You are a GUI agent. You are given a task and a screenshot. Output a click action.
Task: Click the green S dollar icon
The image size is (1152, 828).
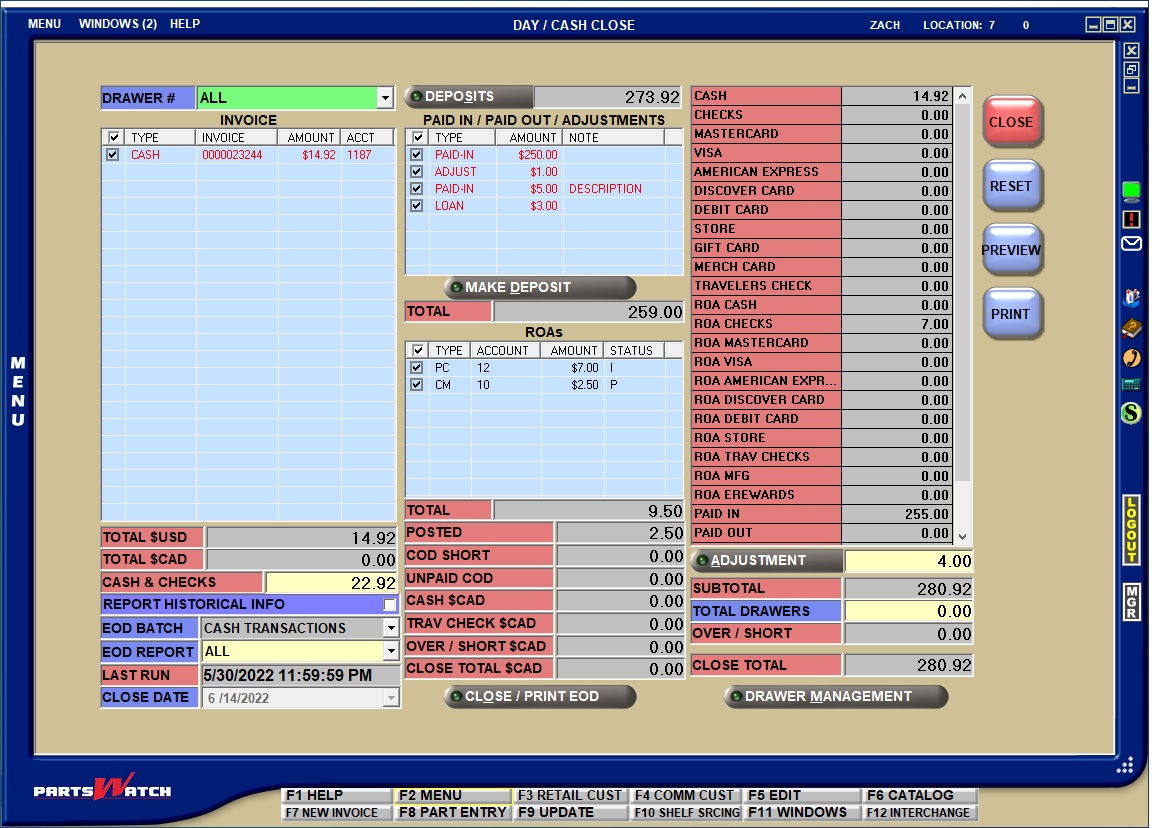point(1131,412)
